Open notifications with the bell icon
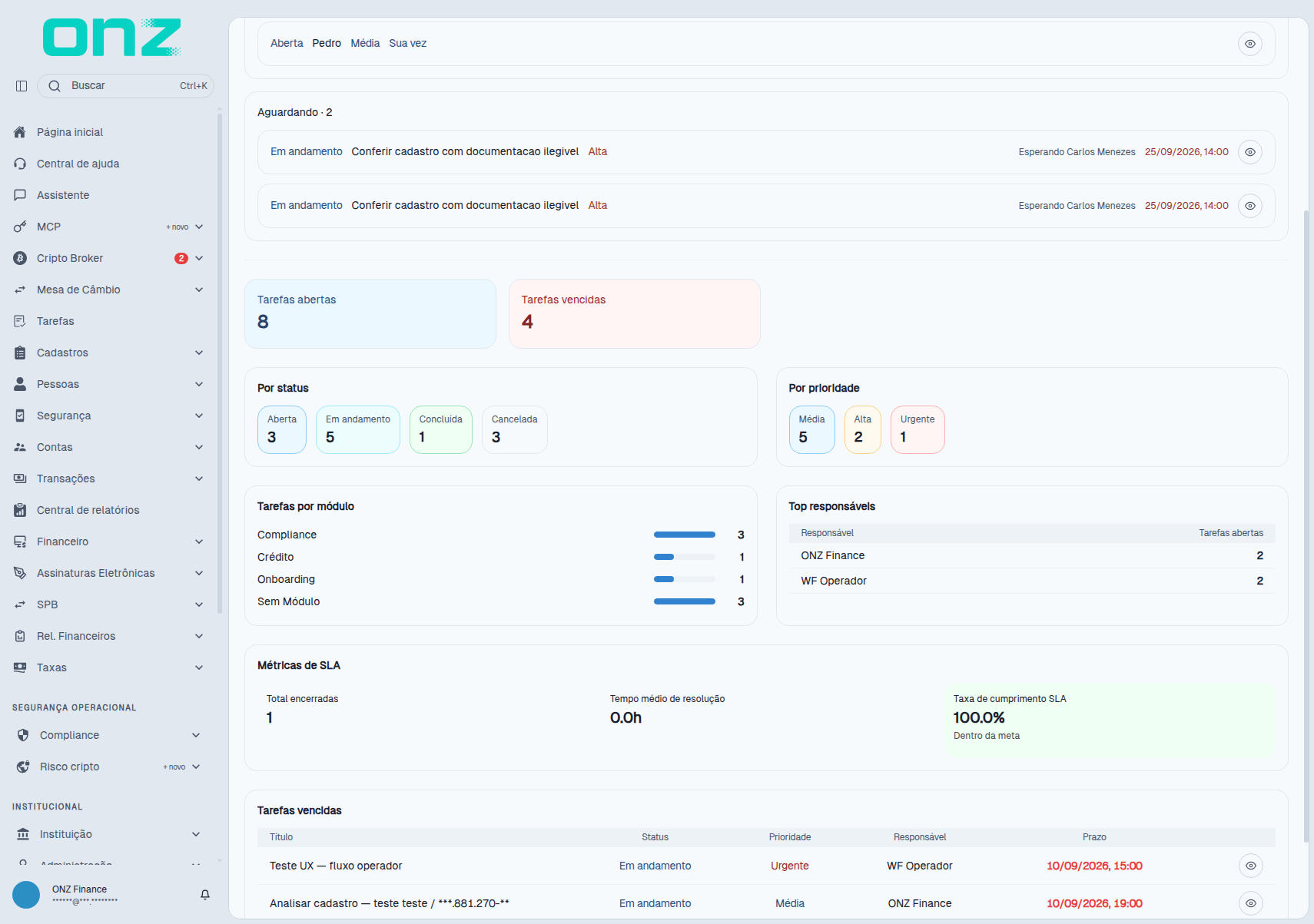The height and width of the screenshot is (924, 1314). (x=205, y=895)
